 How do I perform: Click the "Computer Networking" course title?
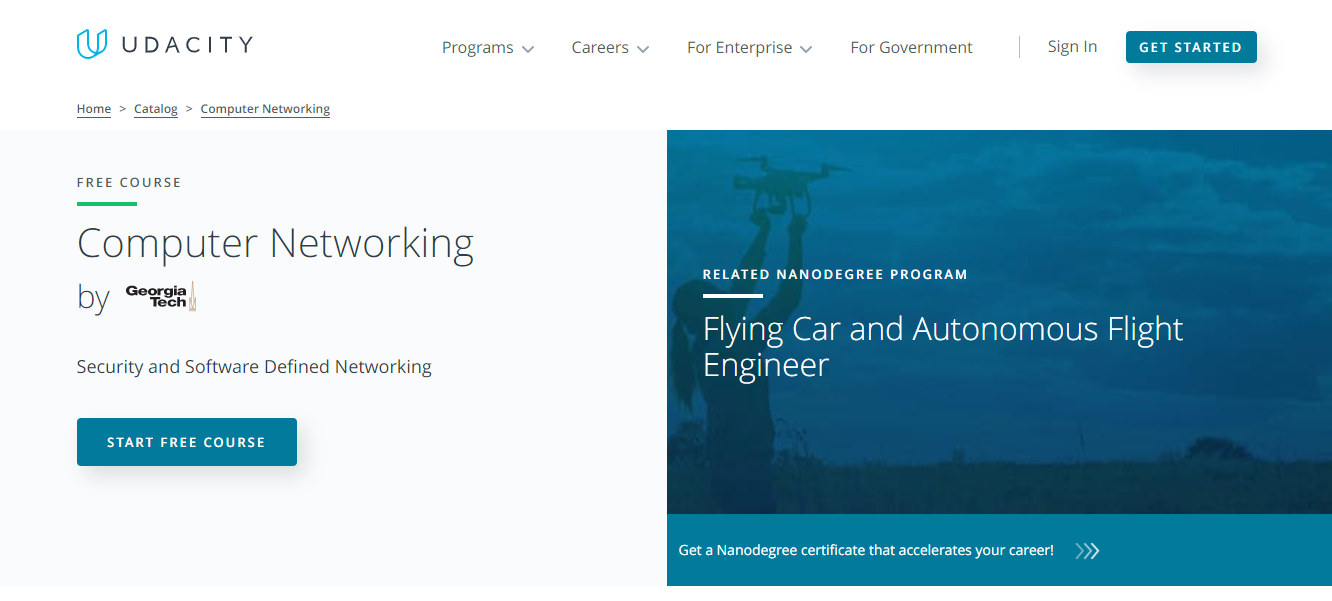coord(275,243)
